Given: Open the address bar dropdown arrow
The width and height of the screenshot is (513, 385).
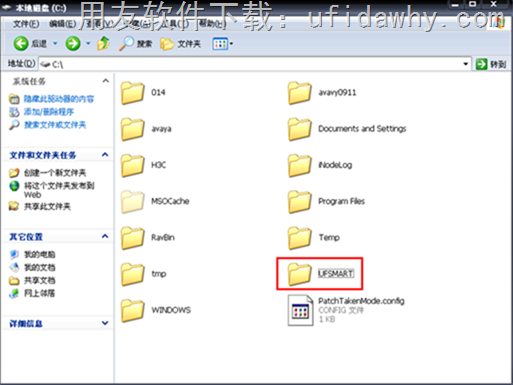Looking at the screenshot, I should (x=466, y=64).
